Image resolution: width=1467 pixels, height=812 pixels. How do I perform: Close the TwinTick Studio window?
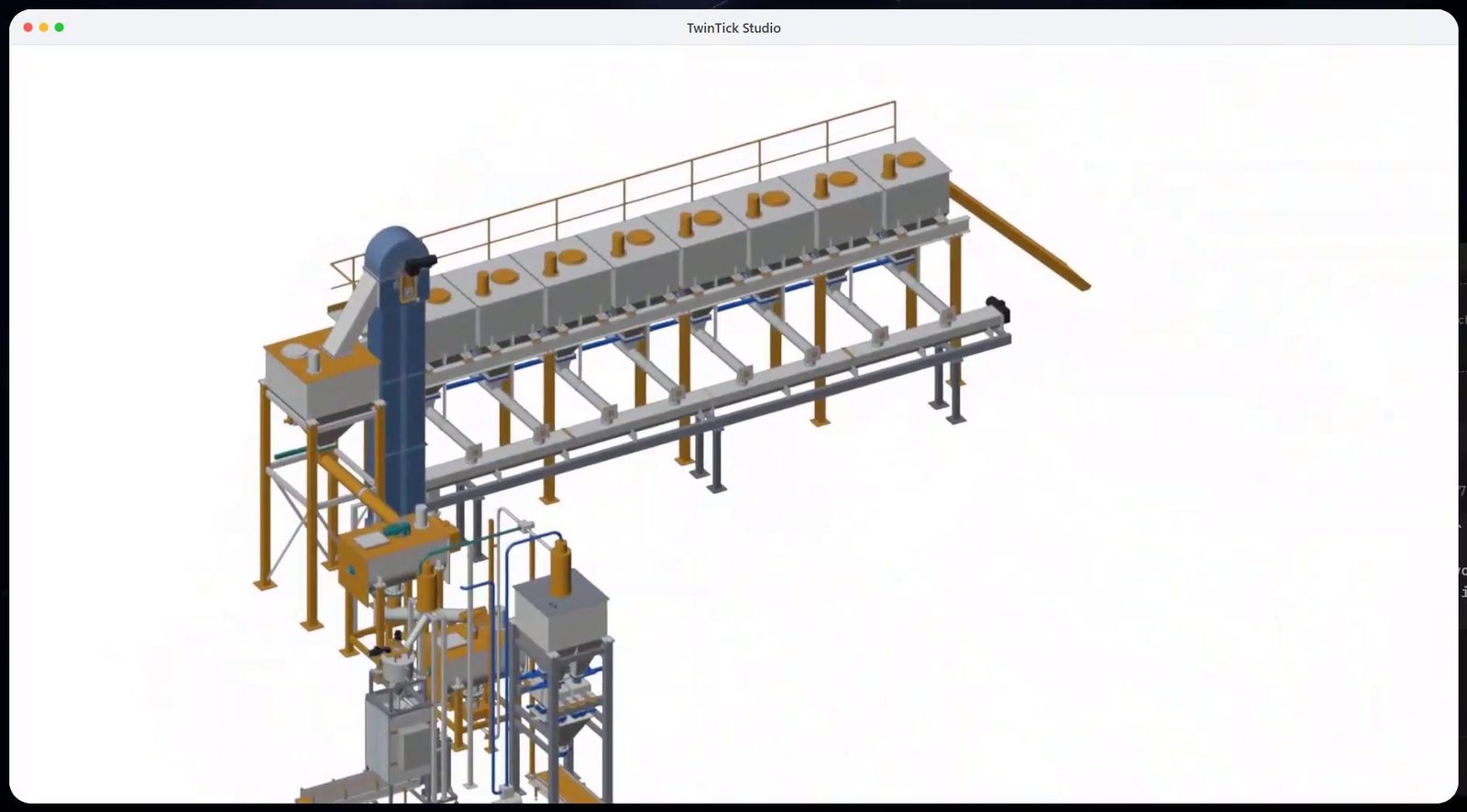click(28, 27)
